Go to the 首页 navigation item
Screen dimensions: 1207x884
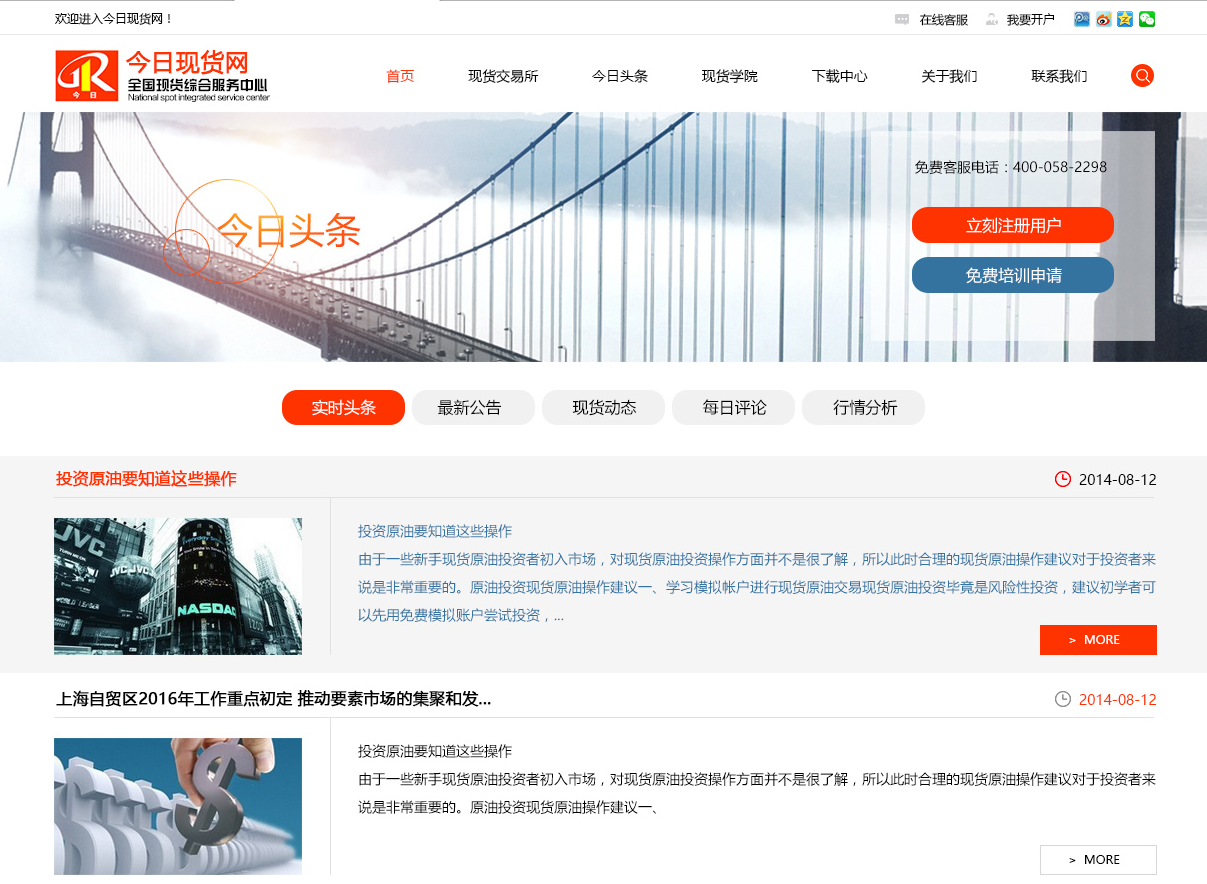399,75
